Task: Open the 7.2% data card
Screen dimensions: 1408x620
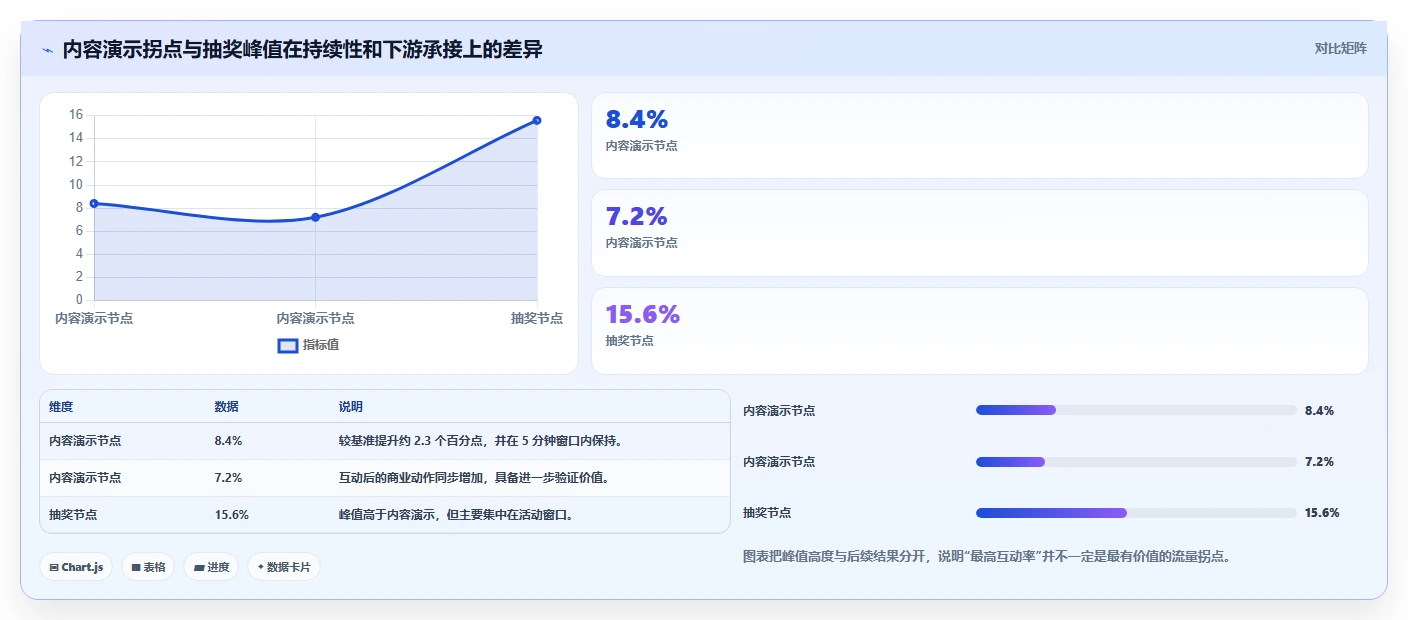Action: [x=980, y=233]
